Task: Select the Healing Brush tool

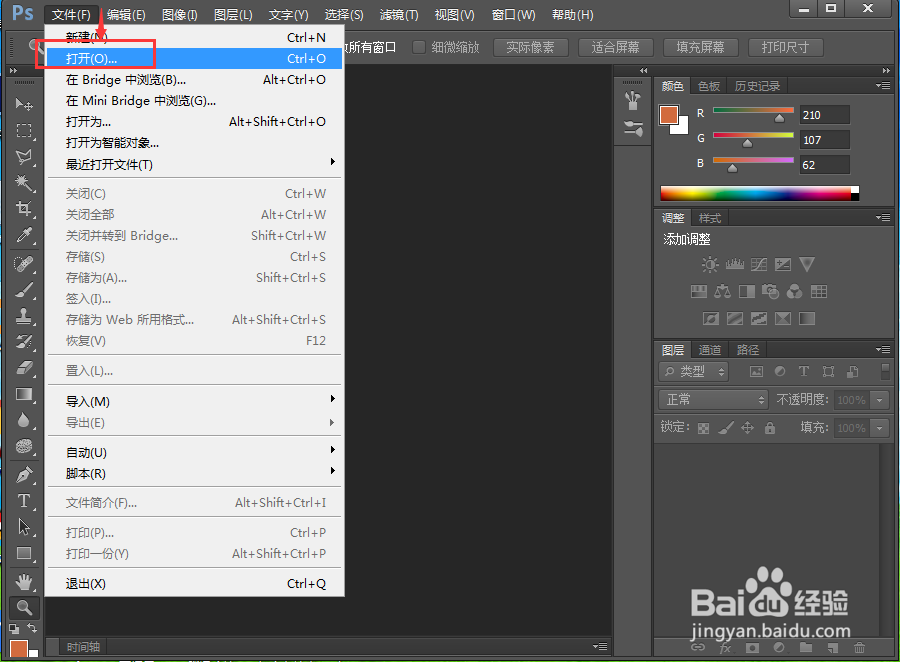Action: (x=24, y=264)
